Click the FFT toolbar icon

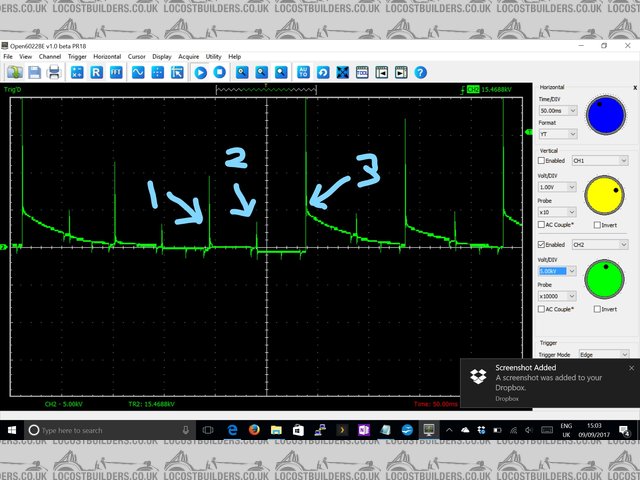pyautogui.click(x=116, y=73)
